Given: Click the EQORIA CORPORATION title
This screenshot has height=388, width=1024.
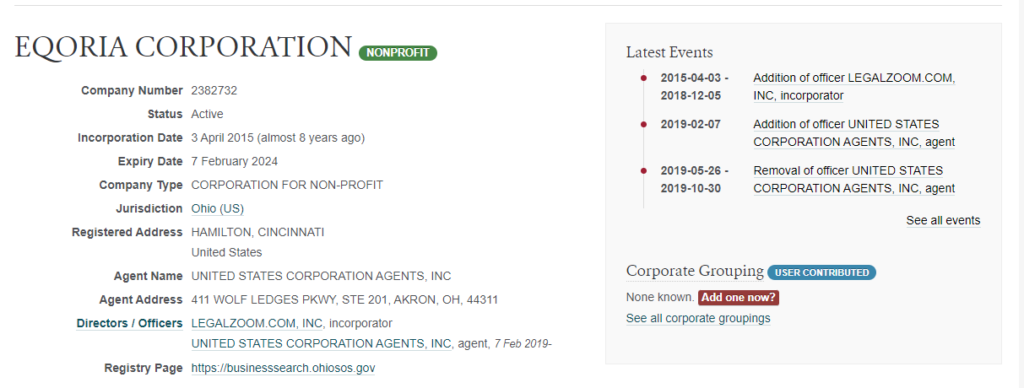Looking at the screenshot, I should coord(184,47).
